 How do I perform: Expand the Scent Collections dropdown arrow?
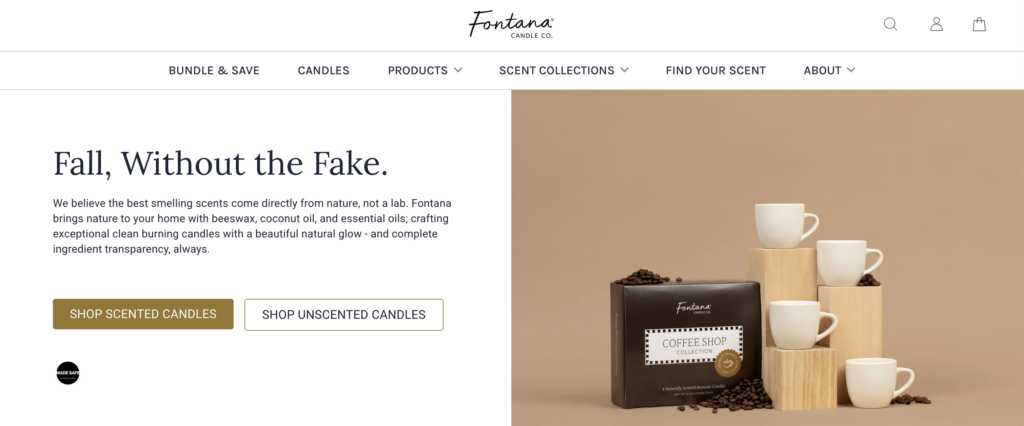[x=624, y=70]
